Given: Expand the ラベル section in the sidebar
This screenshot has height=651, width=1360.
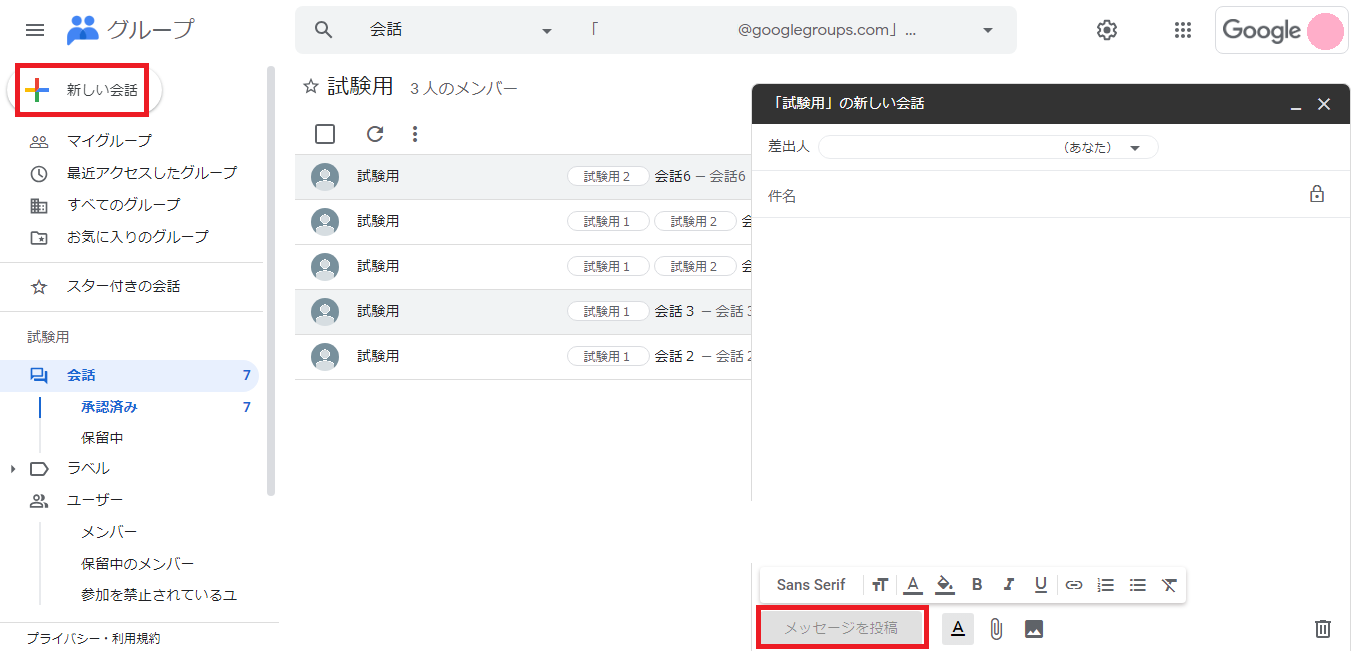Looking at the screenshot, I should coord(12,467).
